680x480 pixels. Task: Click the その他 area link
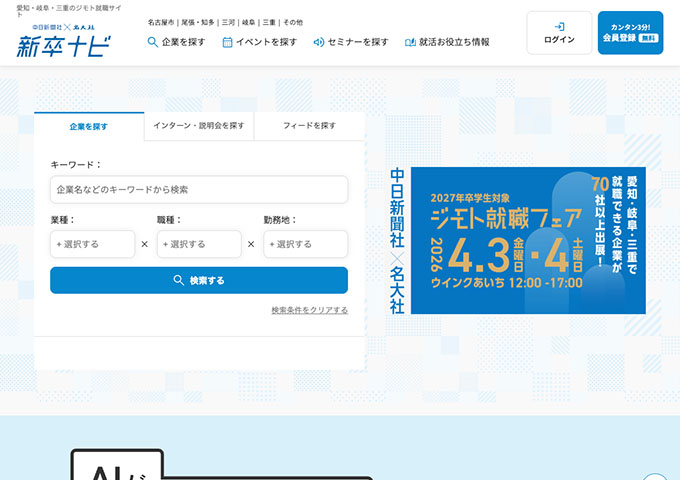tap(293, 22)
